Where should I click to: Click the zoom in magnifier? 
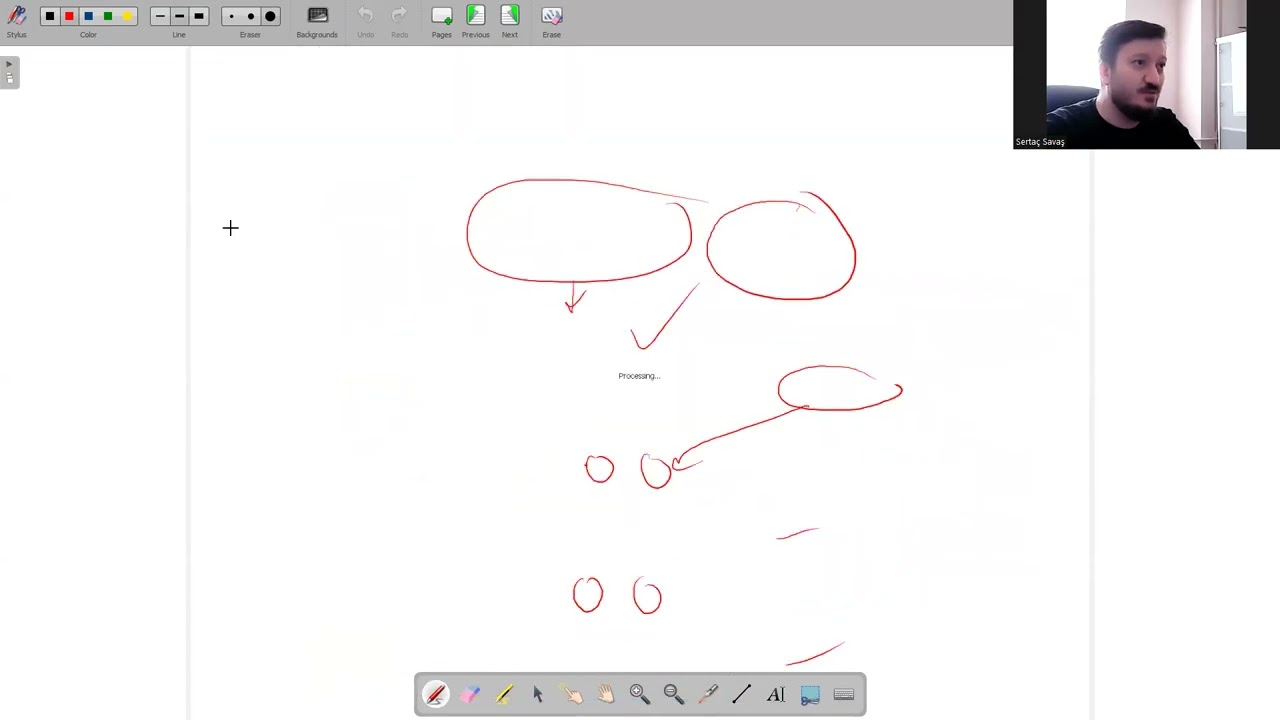(x=640, y=695)
